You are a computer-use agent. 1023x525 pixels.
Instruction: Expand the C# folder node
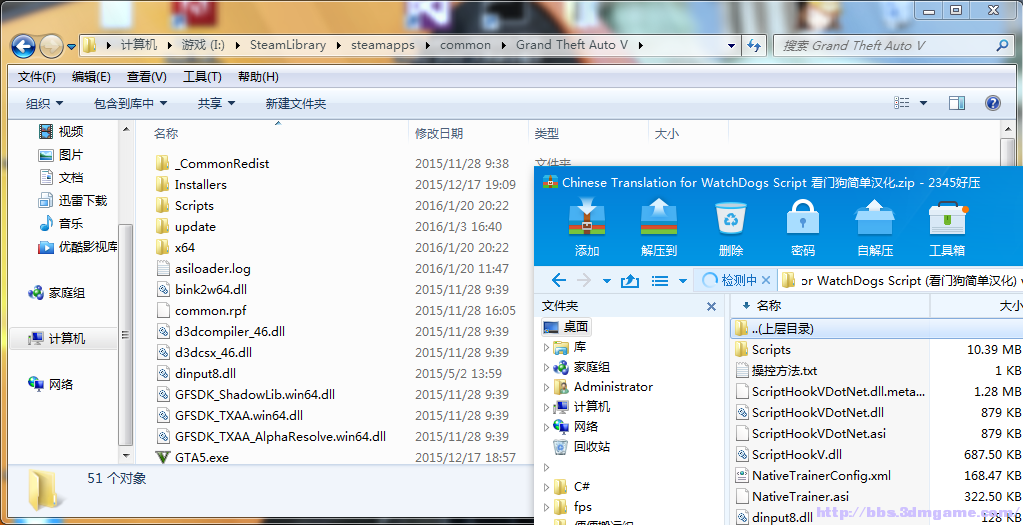547,487
